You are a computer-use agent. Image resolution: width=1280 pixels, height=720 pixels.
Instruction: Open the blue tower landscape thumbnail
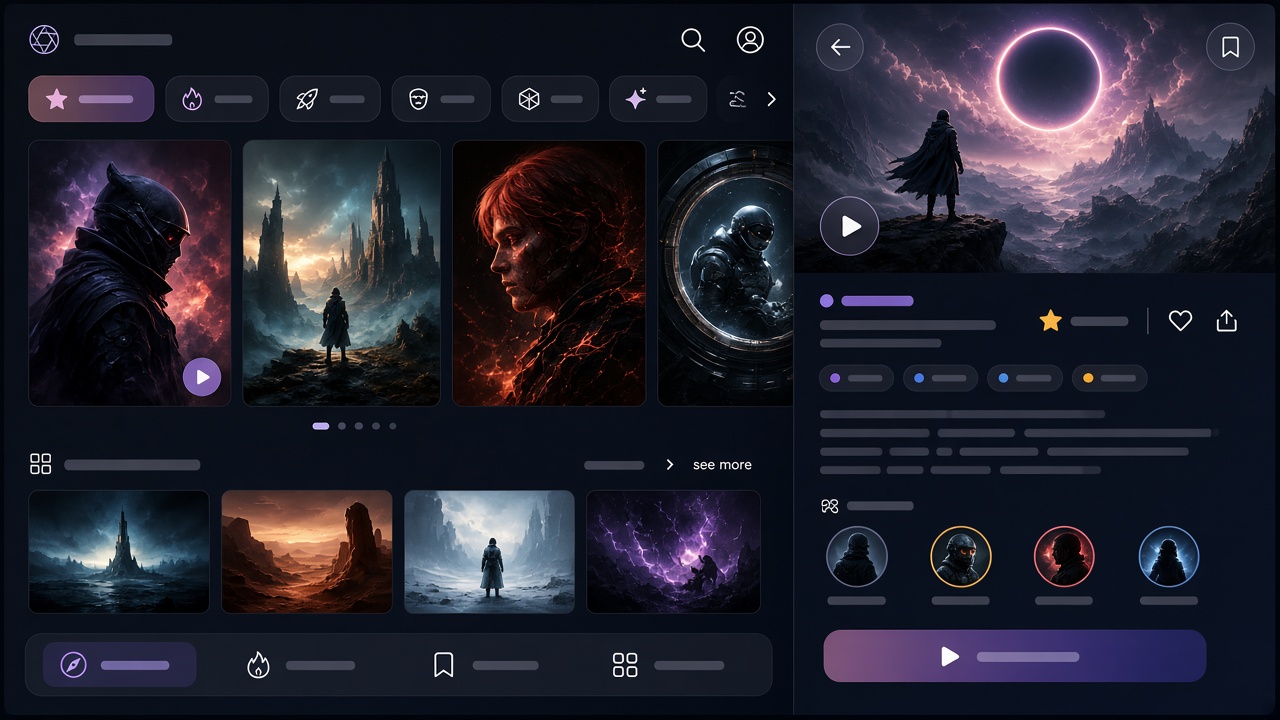[x=119, y=551]
